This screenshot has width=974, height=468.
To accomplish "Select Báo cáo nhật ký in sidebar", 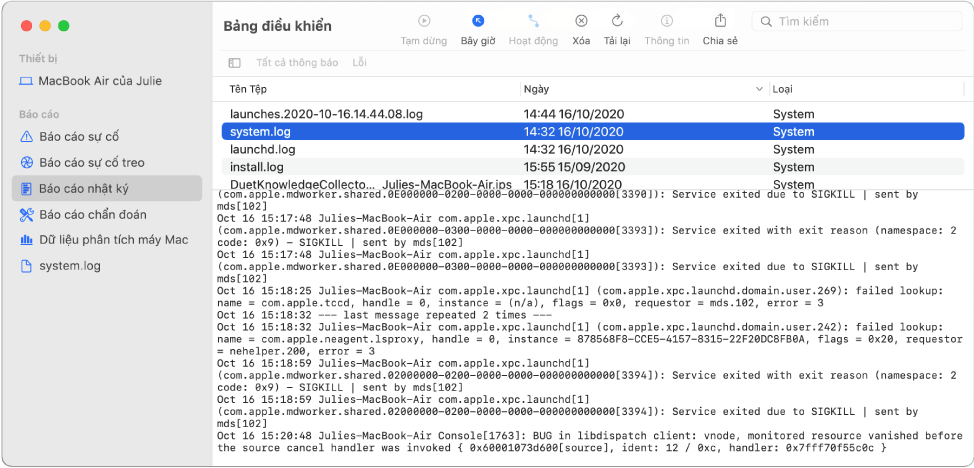I will click(107, 188).
